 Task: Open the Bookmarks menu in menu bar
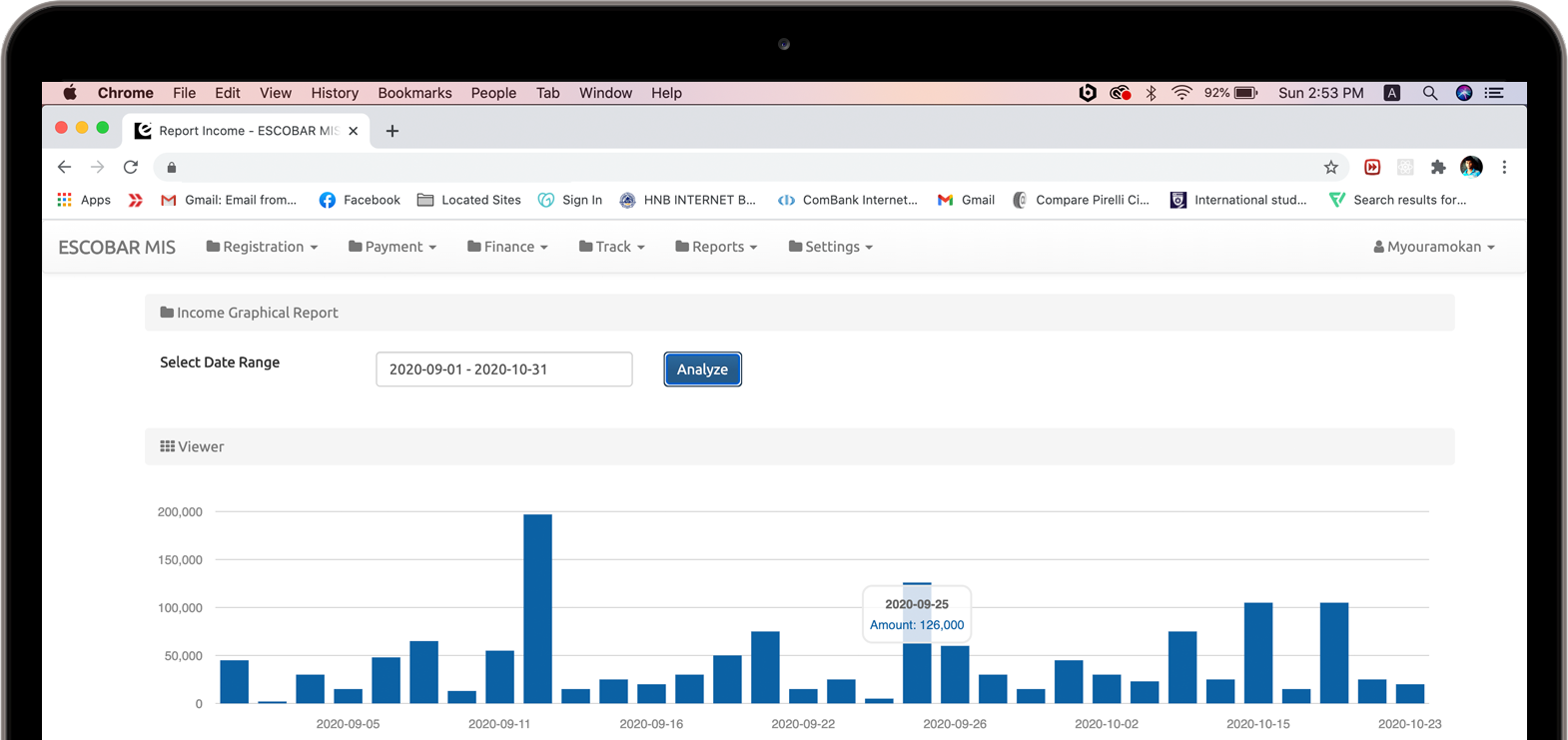414,93
